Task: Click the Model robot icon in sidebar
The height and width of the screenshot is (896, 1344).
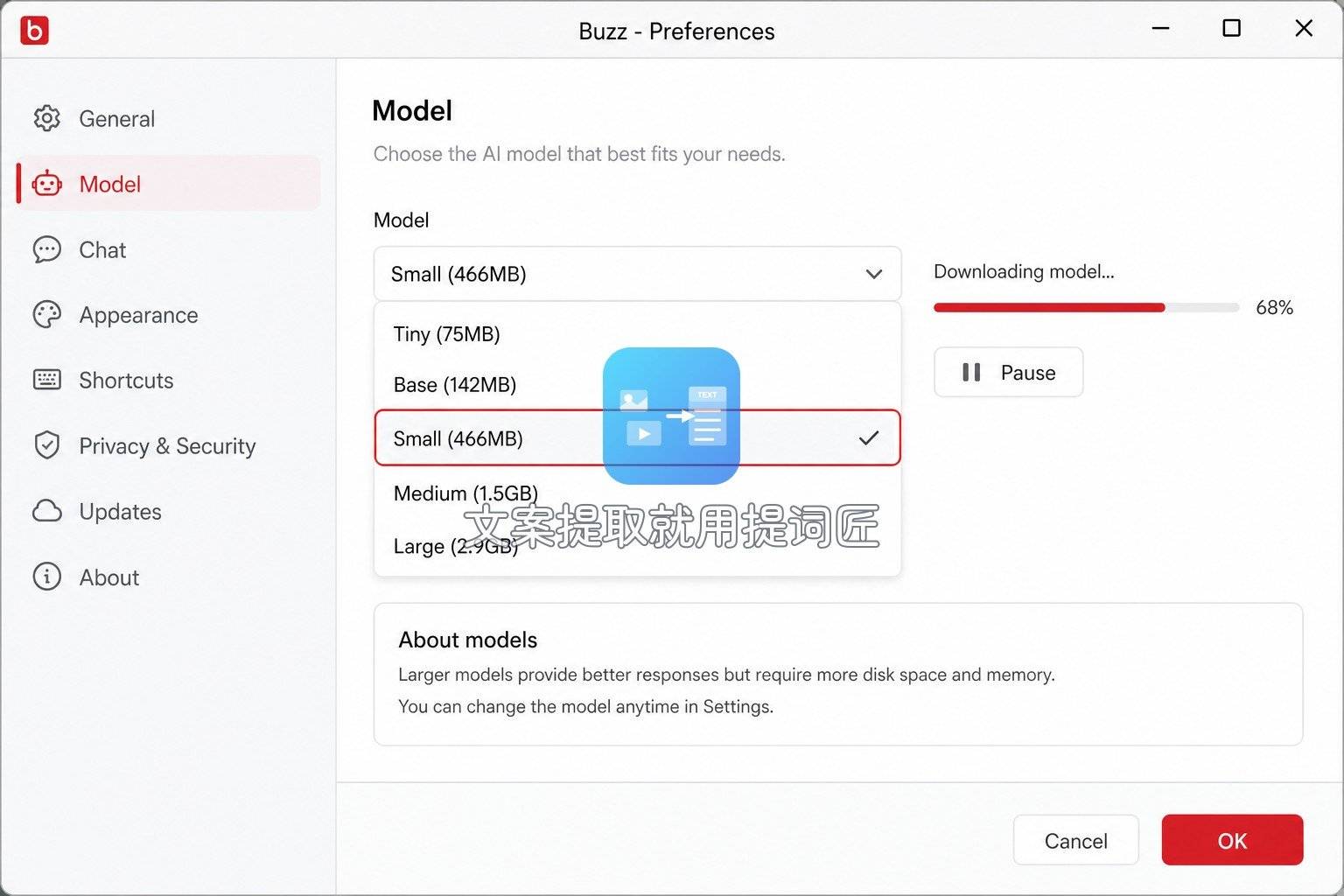Action: click(x=46, y=184)
